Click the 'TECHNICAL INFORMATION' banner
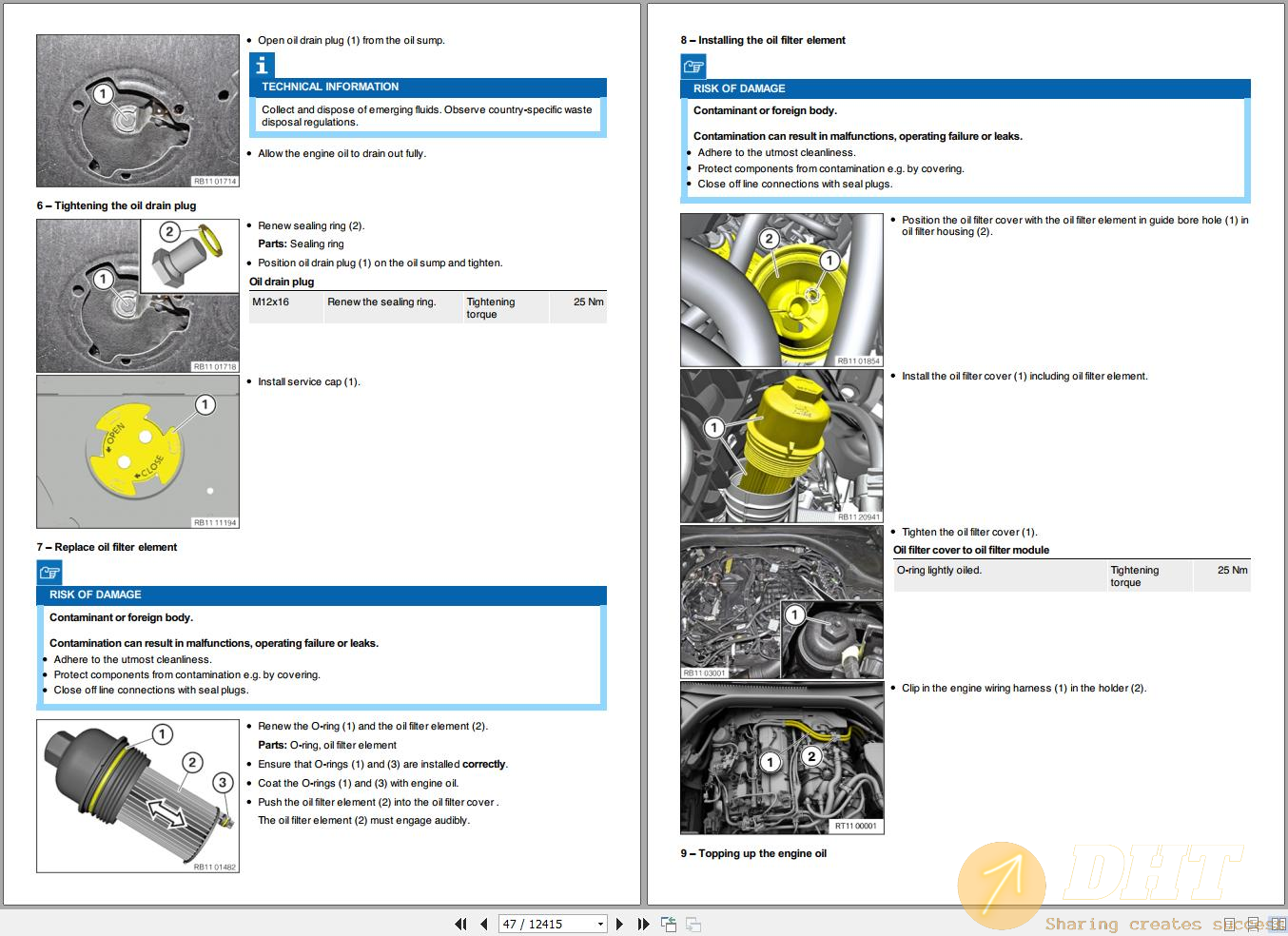 (x=428, y=87)
